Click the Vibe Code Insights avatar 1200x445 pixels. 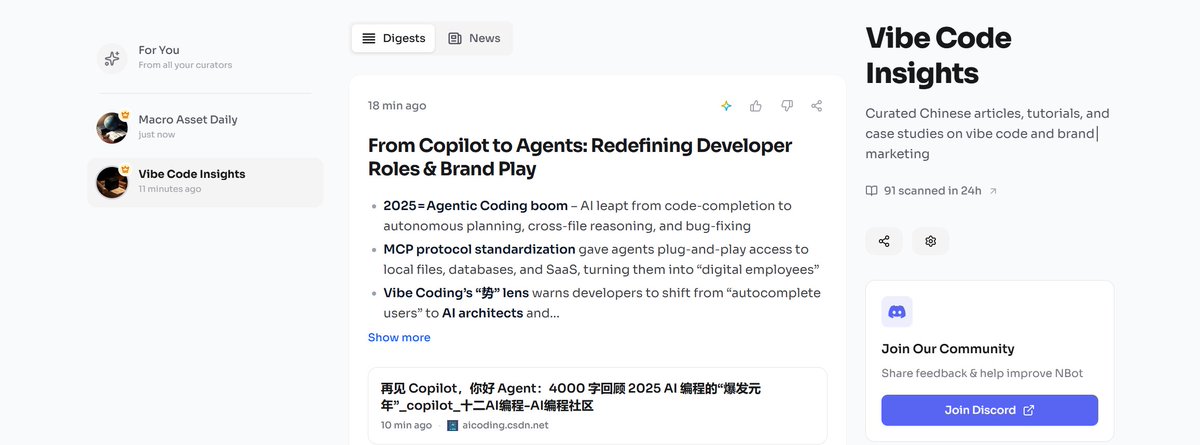pyautogui.click(x=112, y=181)
